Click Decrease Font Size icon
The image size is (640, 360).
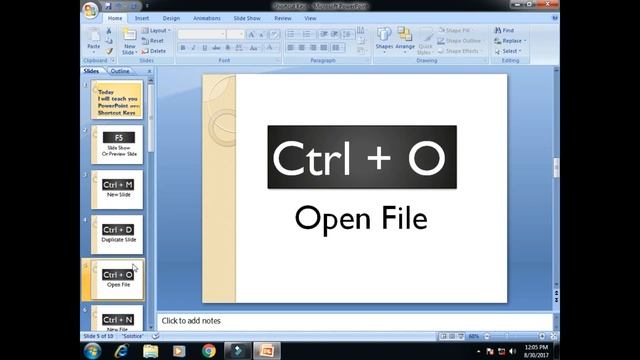click(262, 35)
